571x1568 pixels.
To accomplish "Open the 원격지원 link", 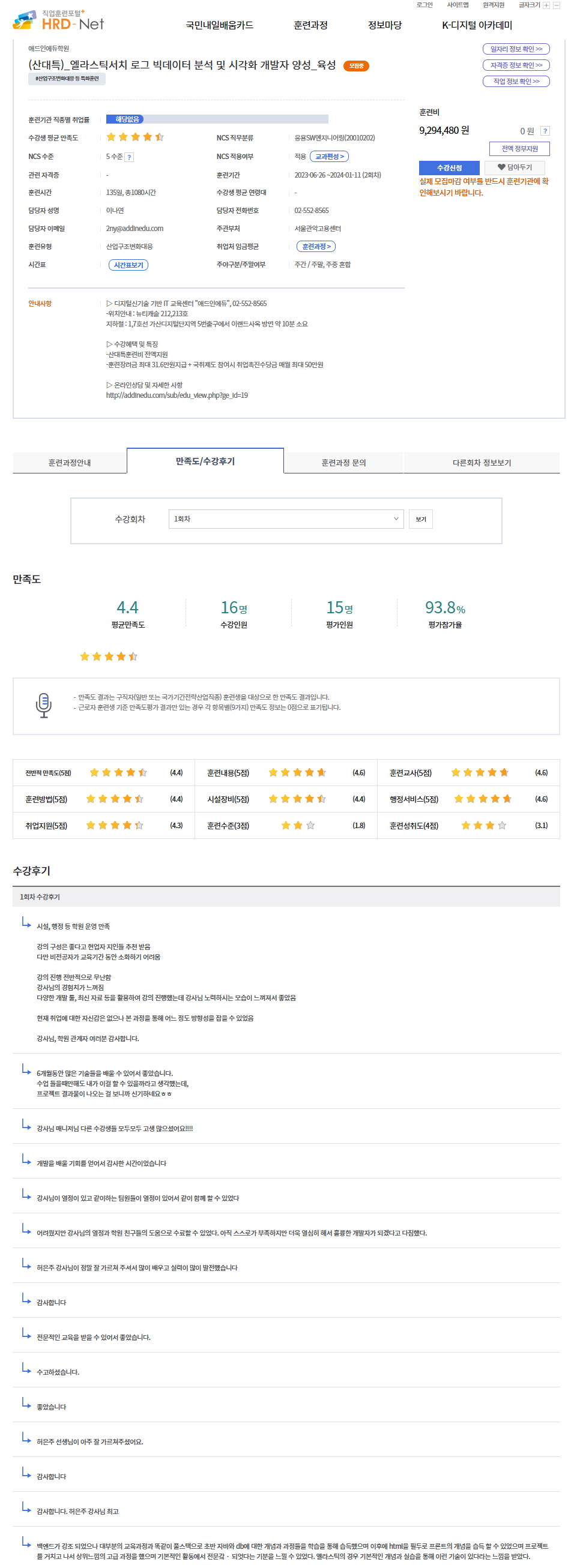I will (x=494, y=5).
